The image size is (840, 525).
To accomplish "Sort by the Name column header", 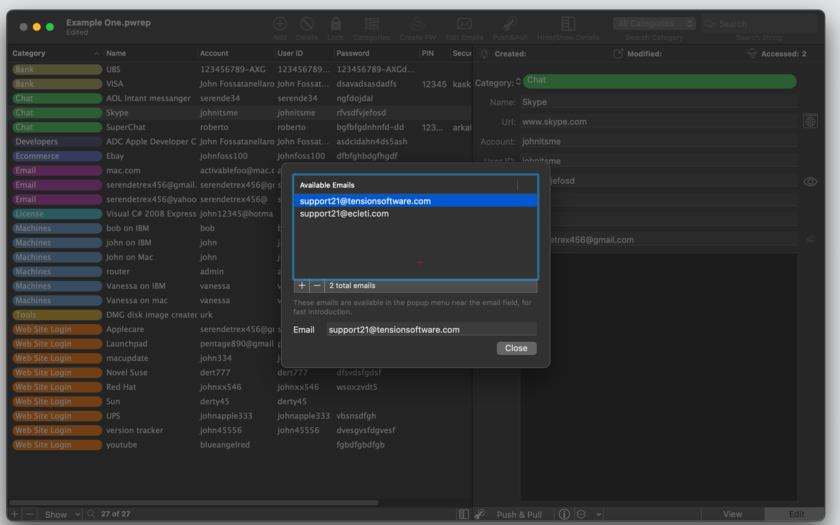I will [x=150, y=53].
